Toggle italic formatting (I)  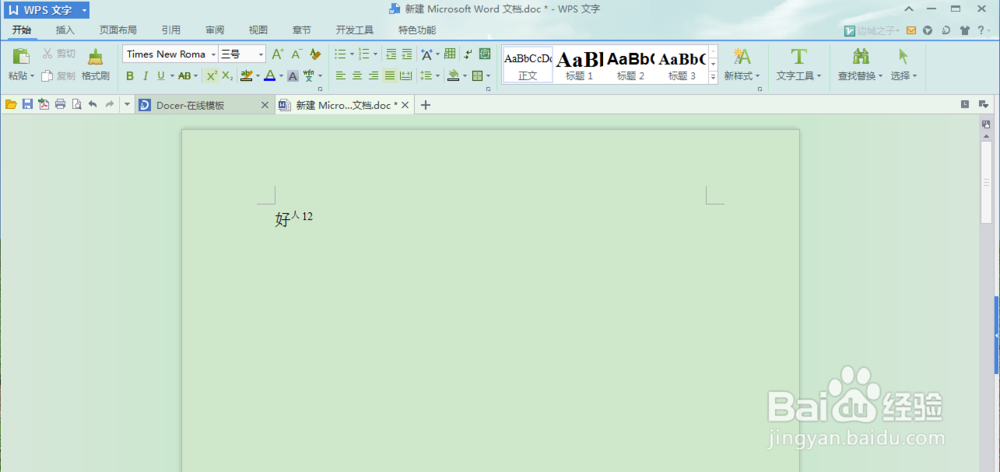tap(145, 76)
